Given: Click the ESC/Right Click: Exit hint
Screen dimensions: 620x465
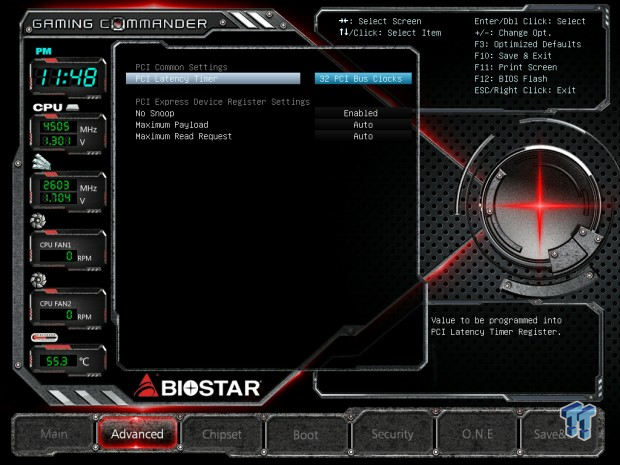Looking at the screenshot, I should (525, 90).
